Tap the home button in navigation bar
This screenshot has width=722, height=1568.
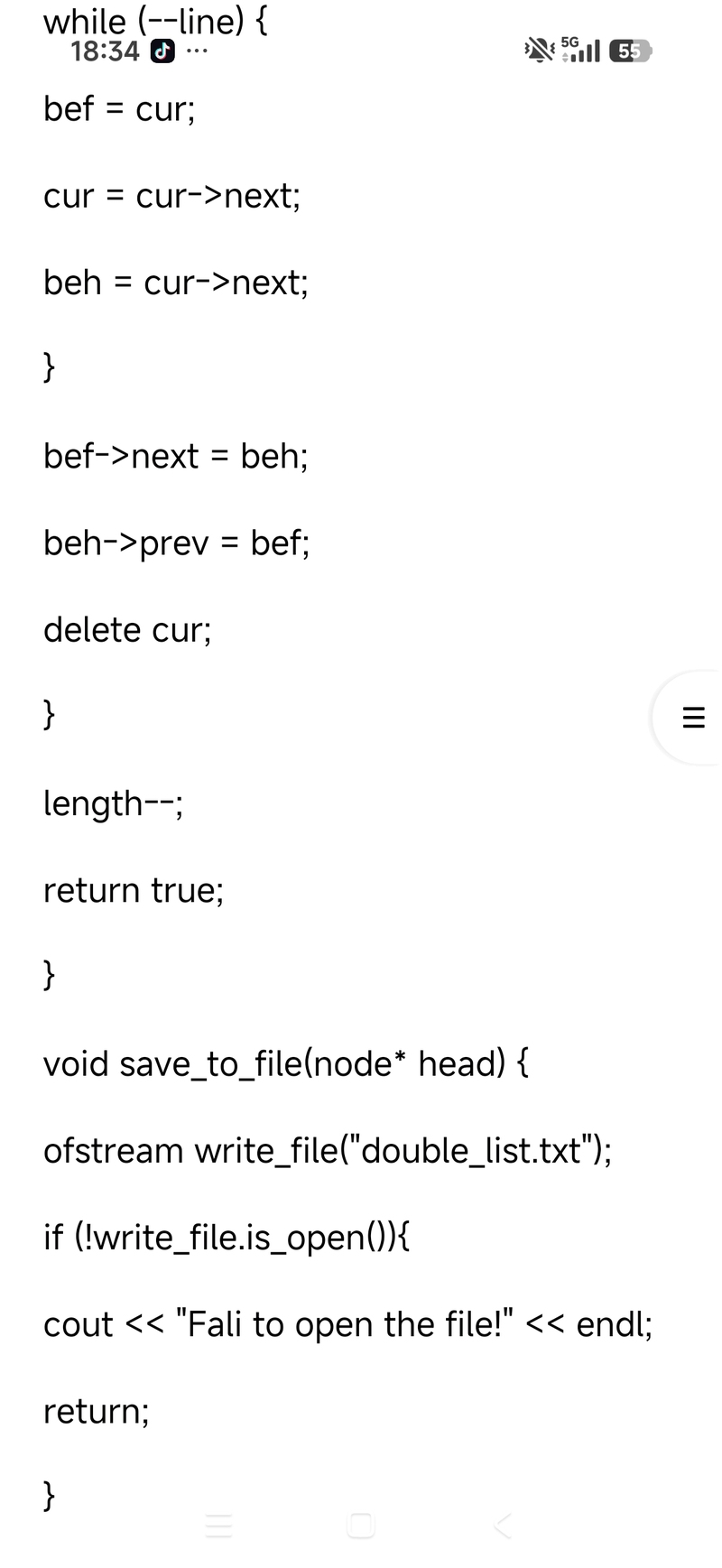point(361,1526)
